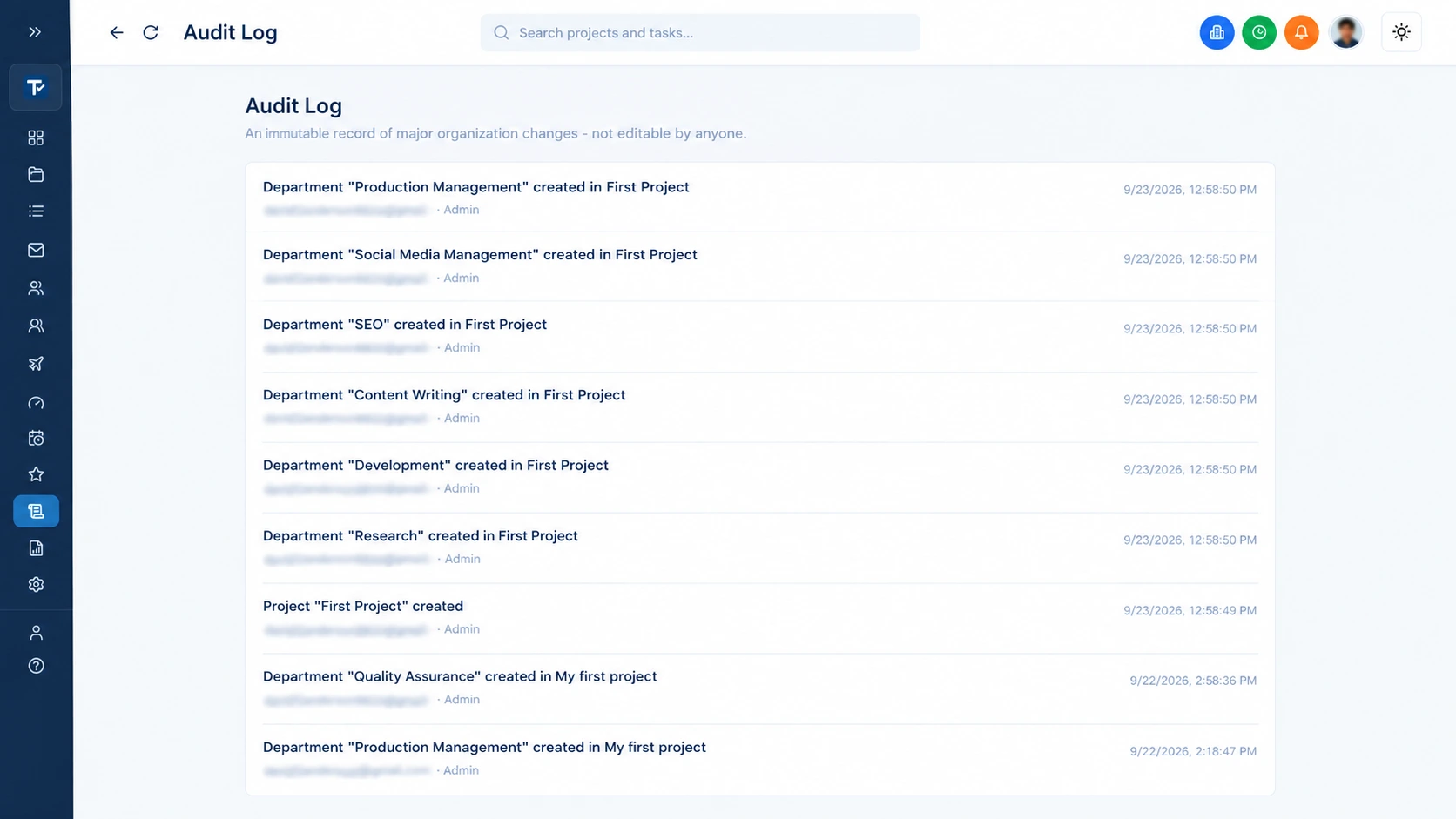This screenshot has width=1456, height=819.
Task: Click the green clock timer button
Action: [x=1258, y=32]
